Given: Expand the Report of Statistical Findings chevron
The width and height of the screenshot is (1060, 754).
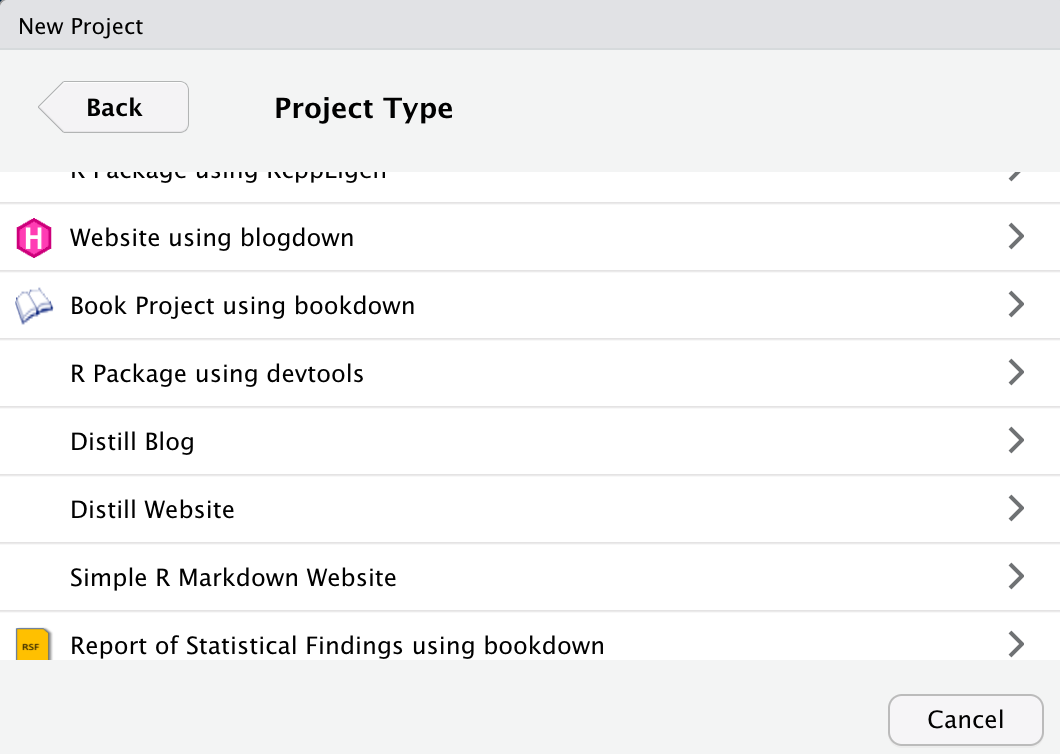Looking at the screenshot, I should 1016,644.
